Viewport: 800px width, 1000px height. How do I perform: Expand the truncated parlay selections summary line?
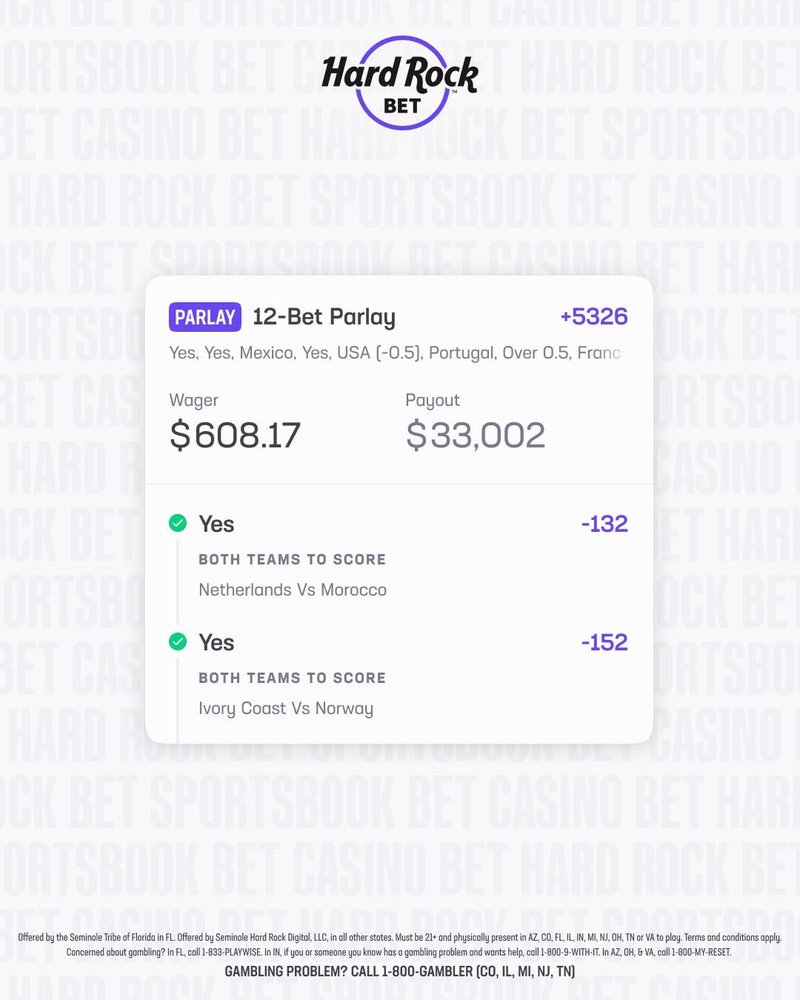[x=395, y=353]
